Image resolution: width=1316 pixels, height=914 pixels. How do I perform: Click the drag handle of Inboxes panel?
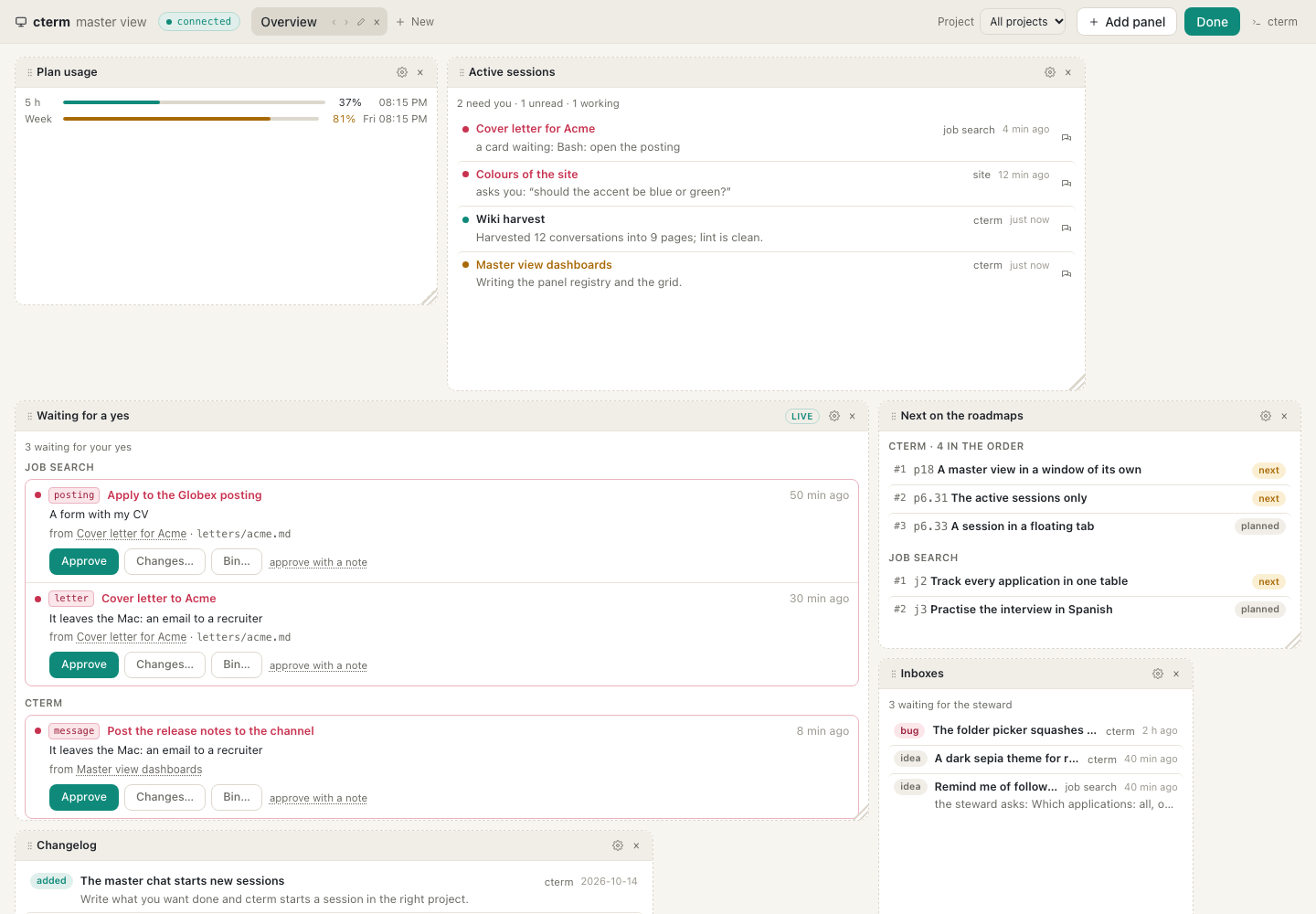coord(894,674)
